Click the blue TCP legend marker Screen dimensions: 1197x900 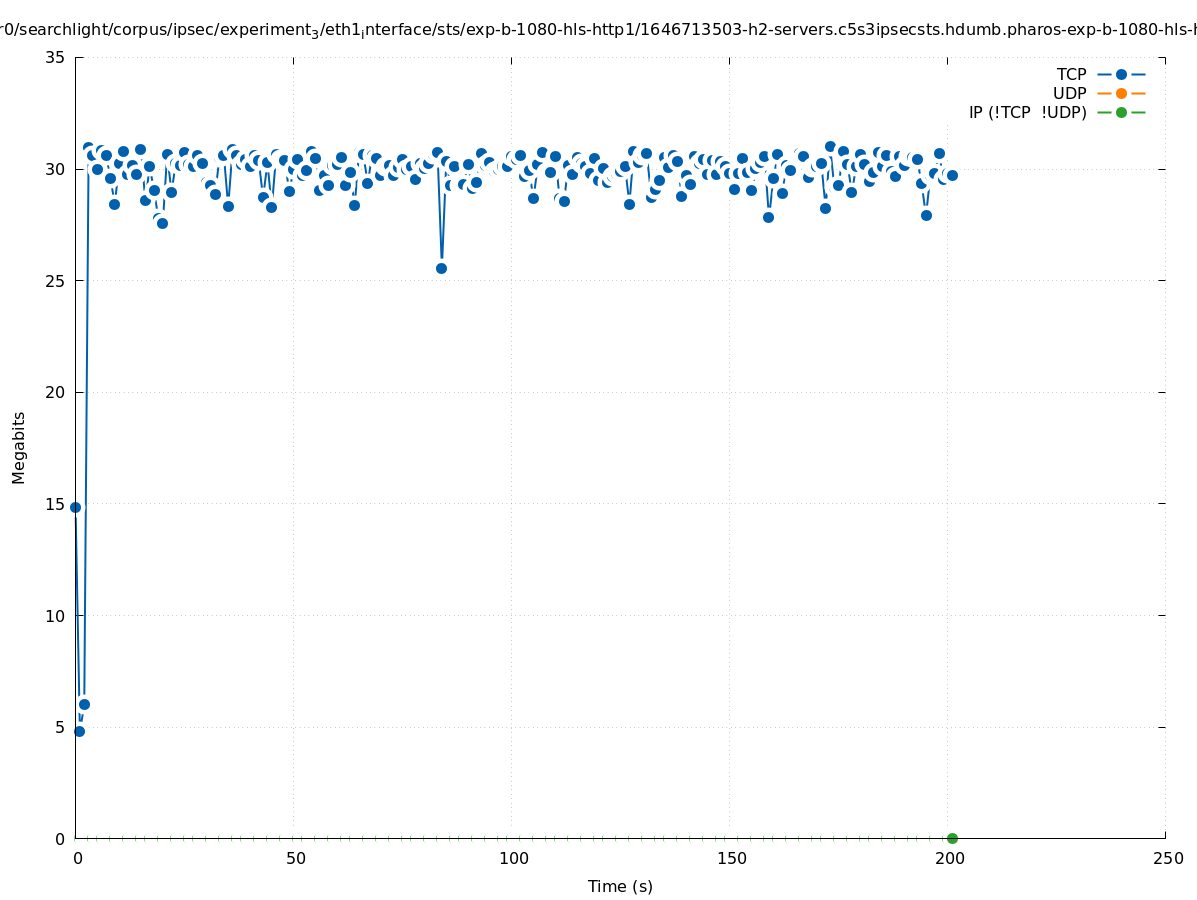point(1121,74)
